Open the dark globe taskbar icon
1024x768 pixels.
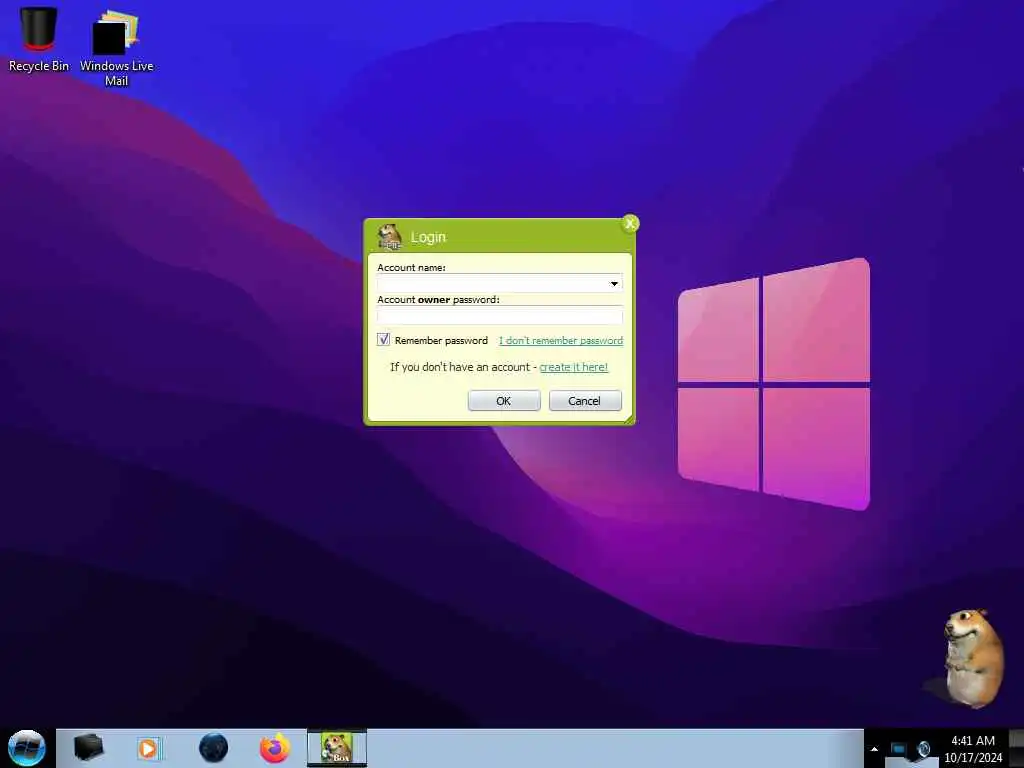click(213, 748)
